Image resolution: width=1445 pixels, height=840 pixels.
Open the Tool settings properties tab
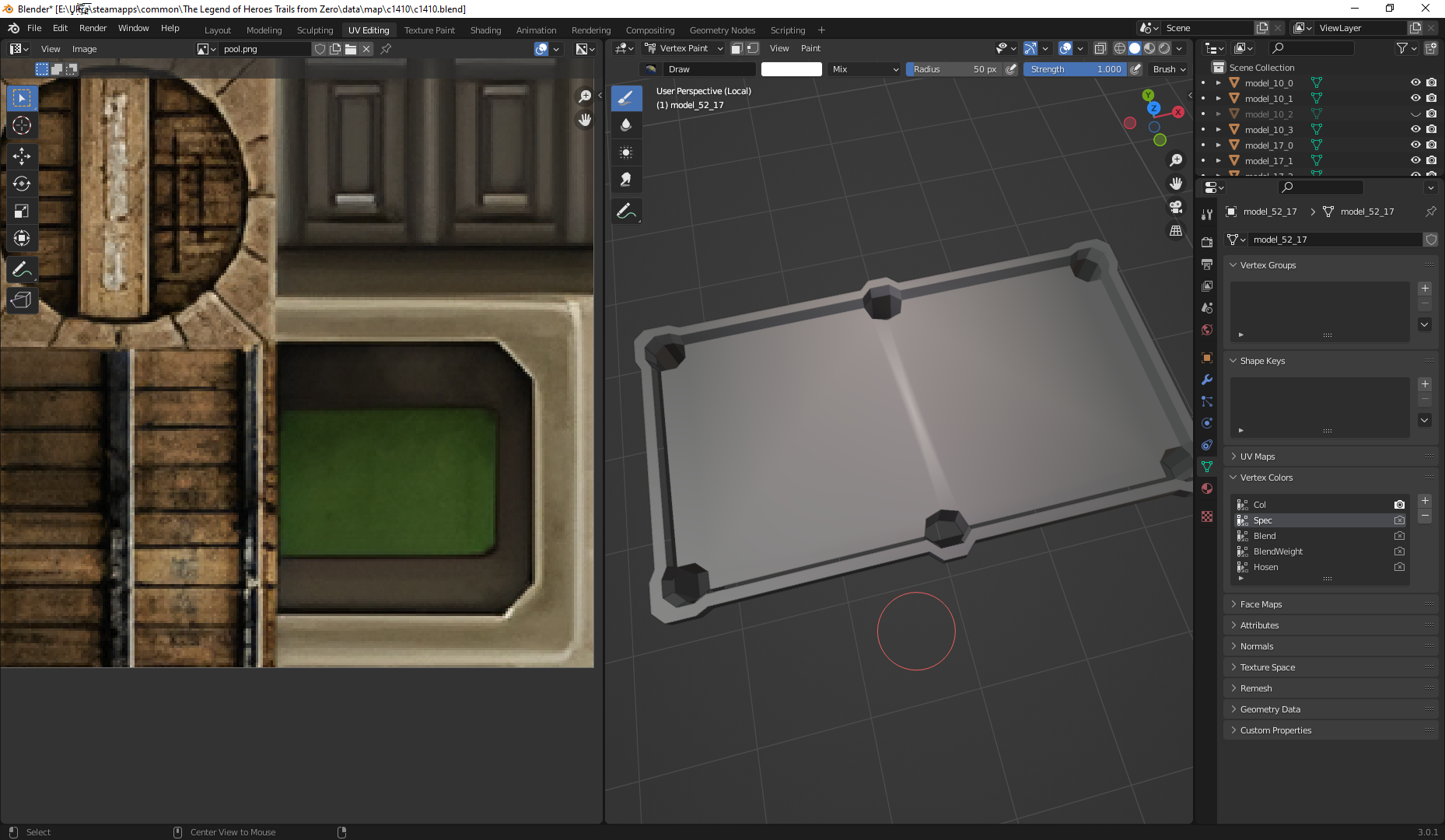1207,215
